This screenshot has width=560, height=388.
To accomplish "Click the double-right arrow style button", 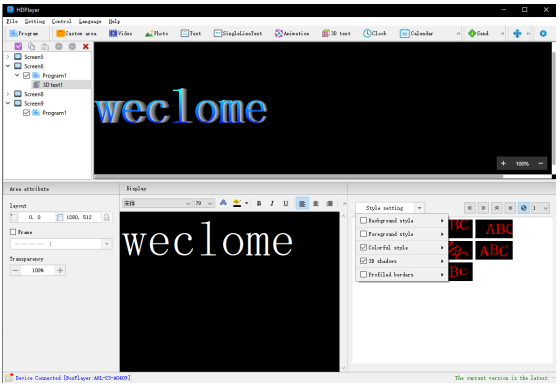I will (x=483, y=208).
